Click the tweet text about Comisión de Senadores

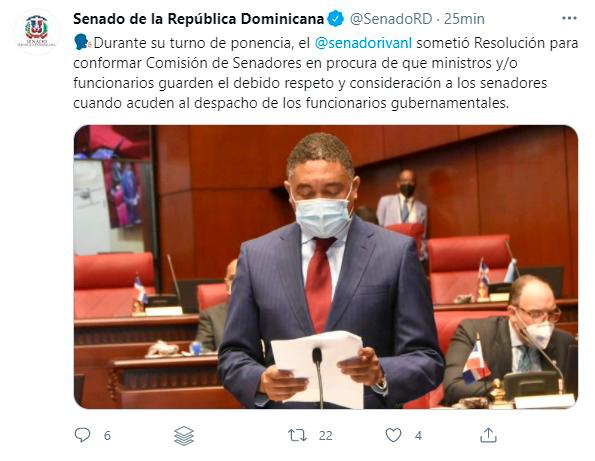(x=326, y=73)
